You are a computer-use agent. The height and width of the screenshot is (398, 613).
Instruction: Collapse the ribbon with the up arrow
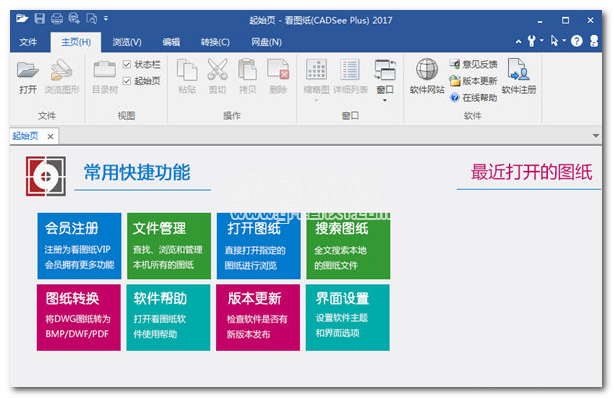coord(518,41)
